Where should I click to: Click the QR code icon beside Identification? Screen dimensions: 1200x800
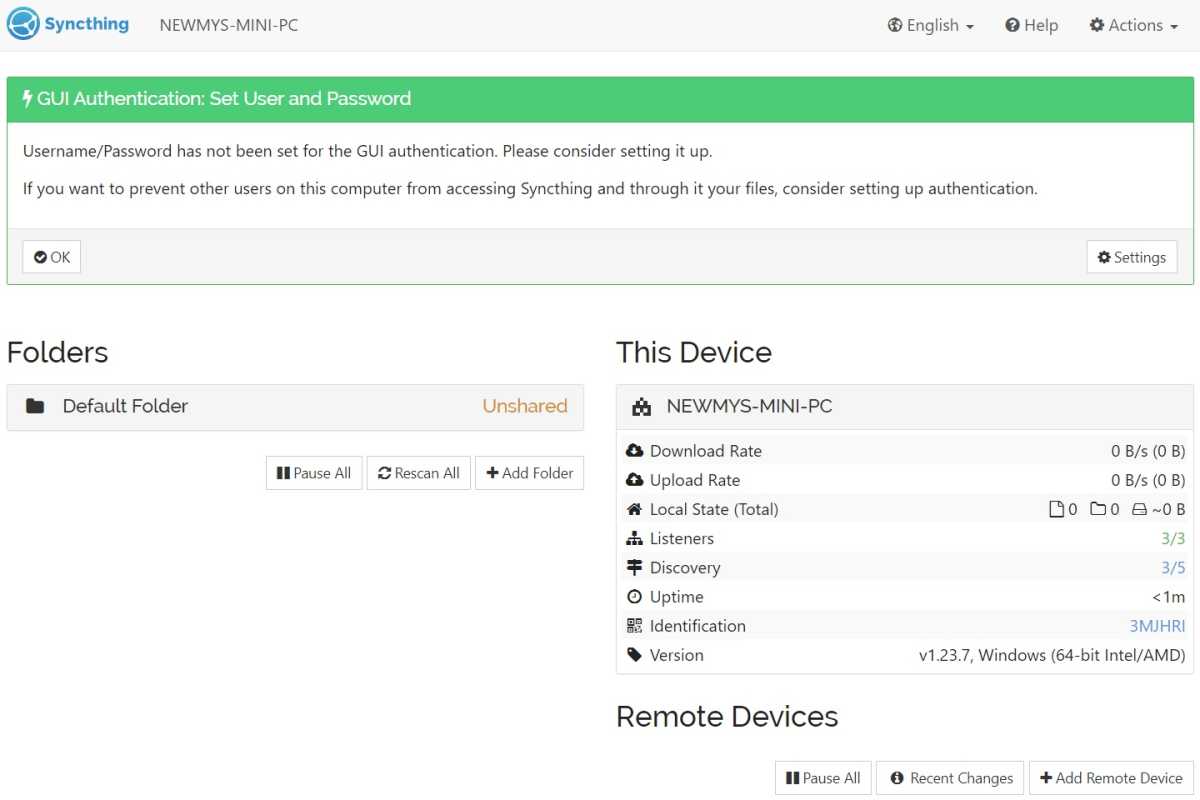(634, 626)
